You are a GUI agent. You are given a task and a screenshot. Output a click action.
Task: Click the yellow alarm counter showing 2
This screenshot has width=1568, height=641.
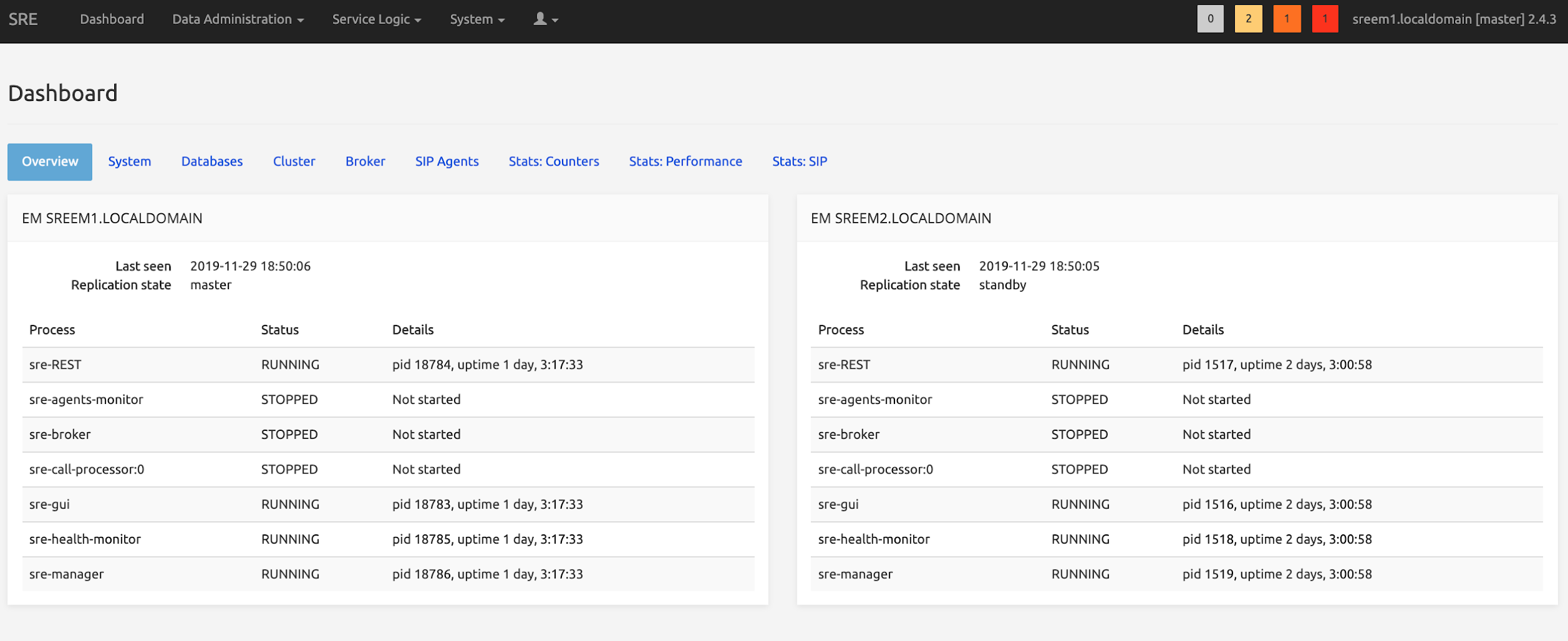[1249, 19]
